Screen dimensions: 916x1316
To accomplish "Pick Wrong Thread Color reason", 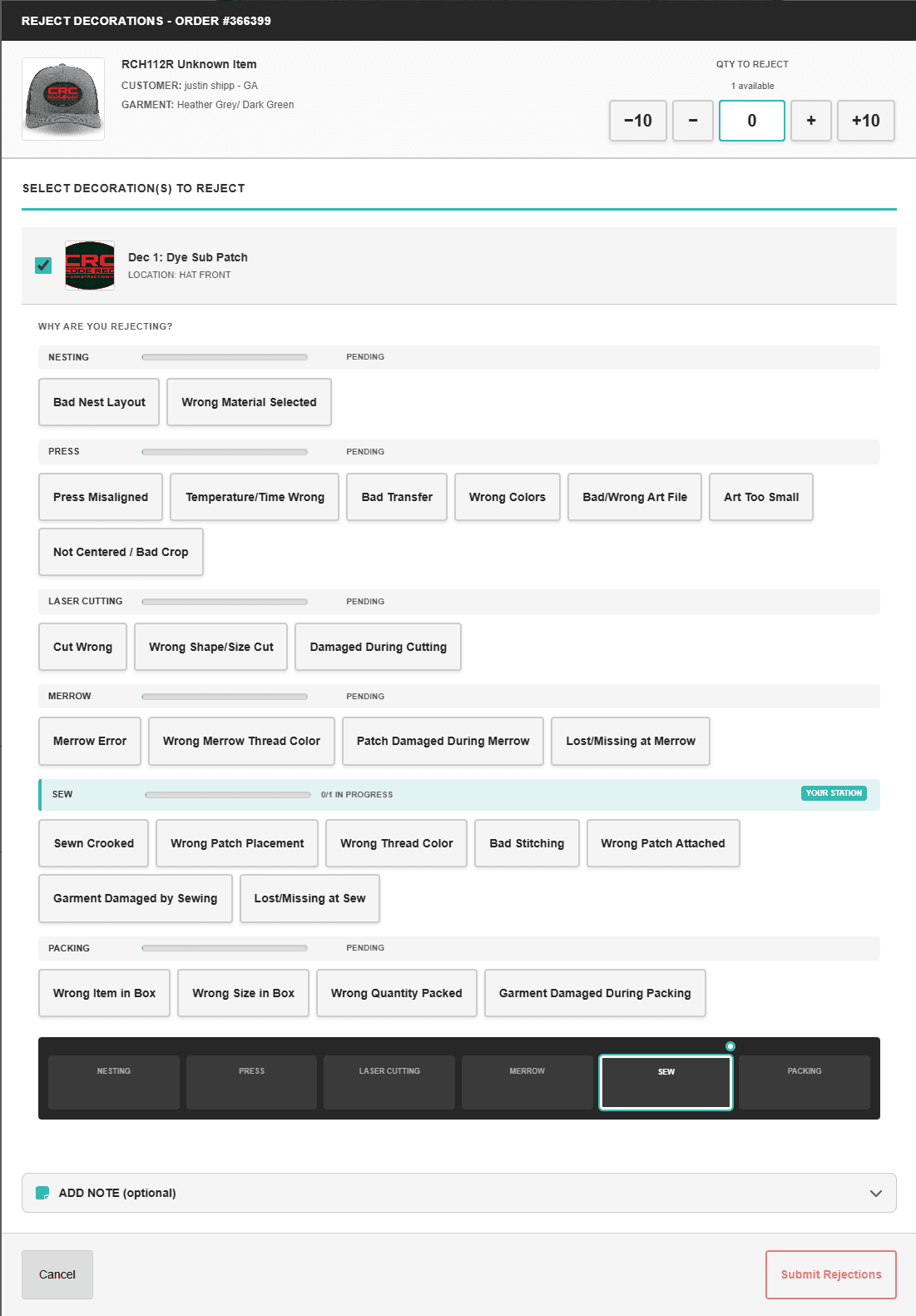I will click(397, 843).
